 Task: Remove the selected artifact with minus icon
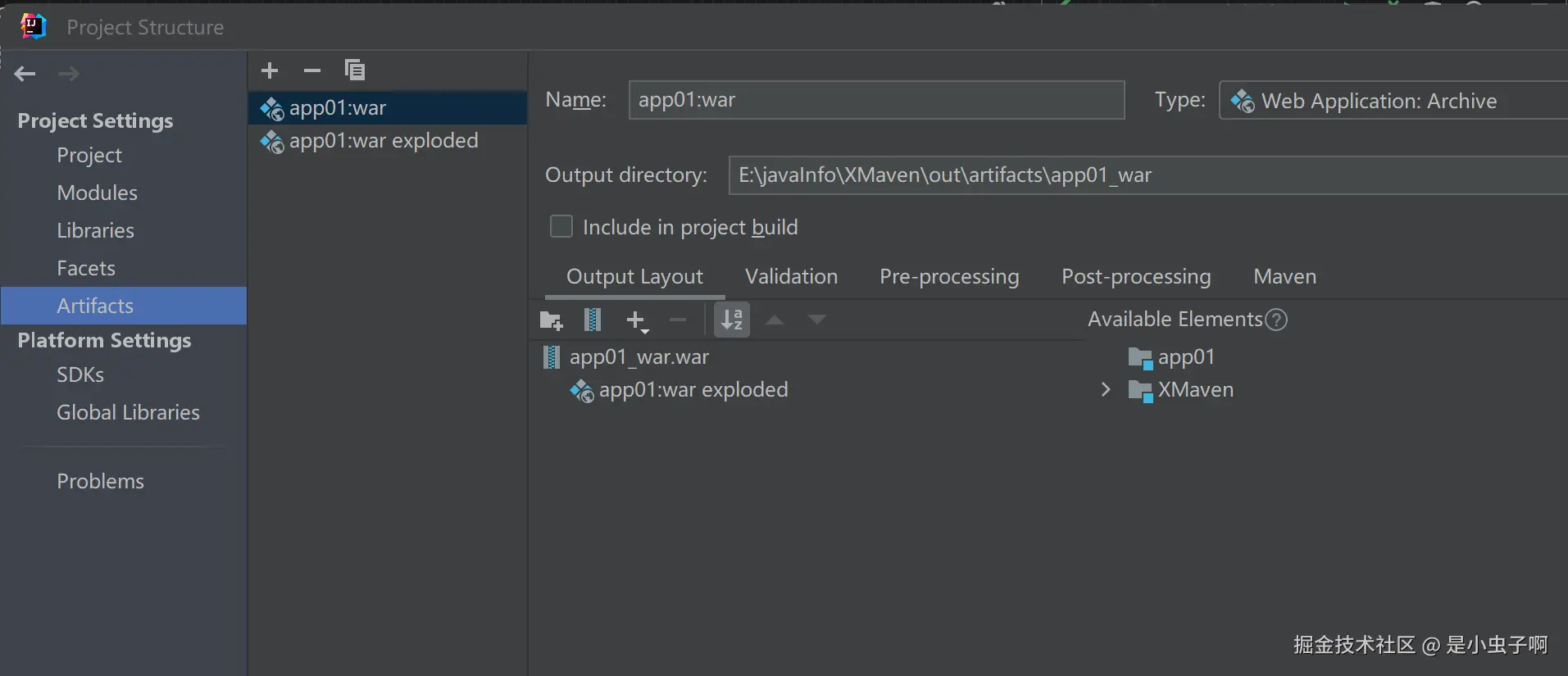tap(312, 70)
